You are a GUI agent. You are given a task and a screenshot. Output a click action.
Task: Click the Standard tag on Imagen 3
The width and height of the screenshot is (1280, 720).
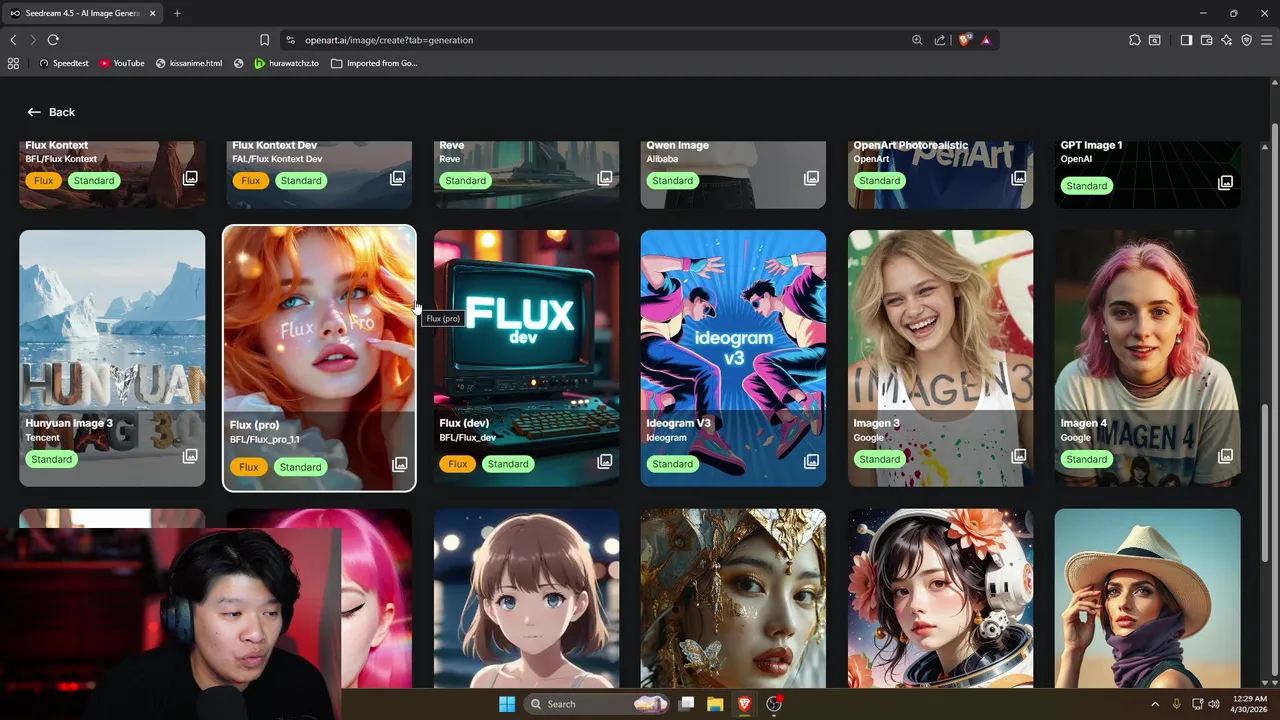tap(879, 459)
